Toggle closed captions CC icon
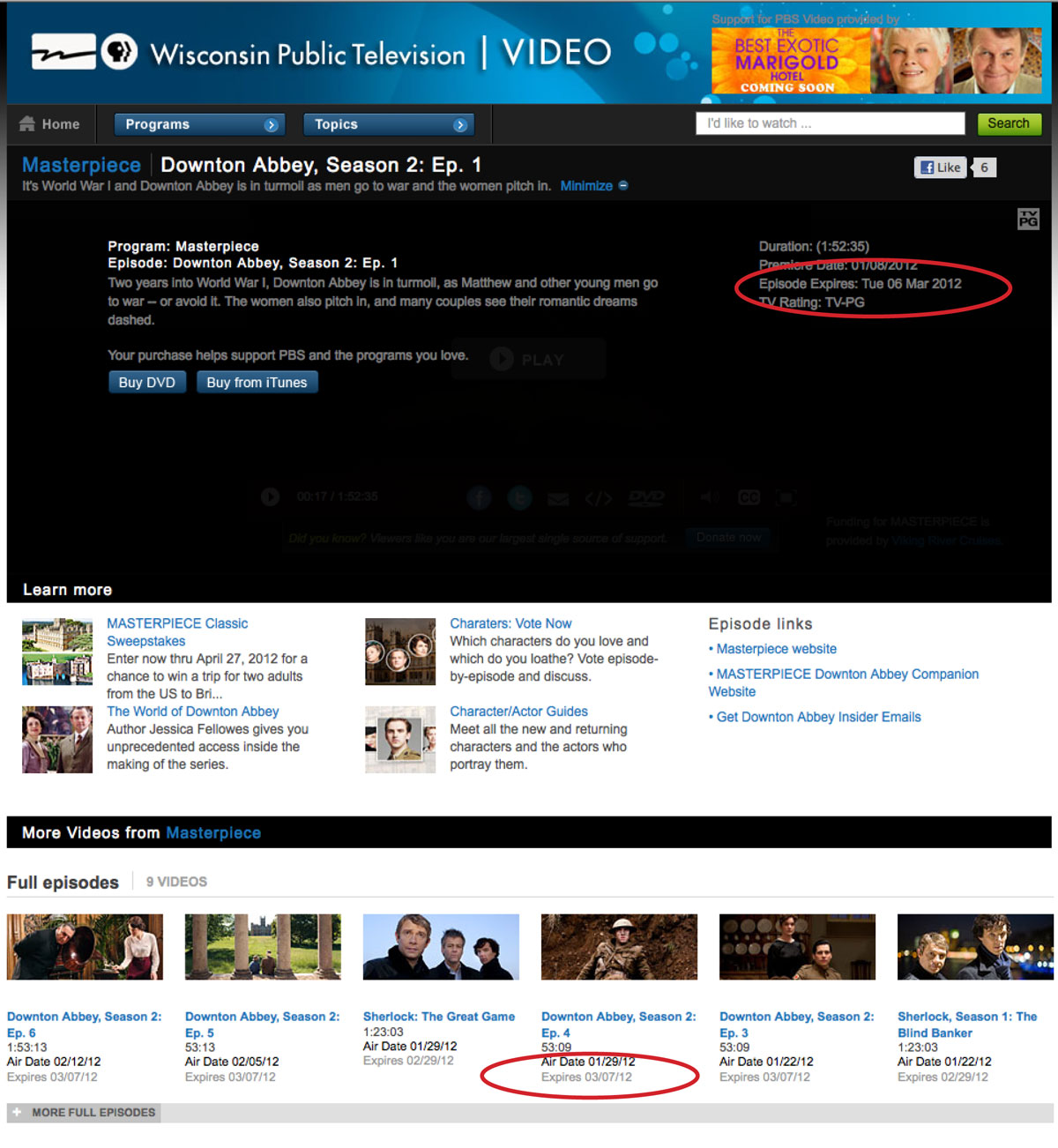The image size is (1058, 1148). click(x=749, y=497)
